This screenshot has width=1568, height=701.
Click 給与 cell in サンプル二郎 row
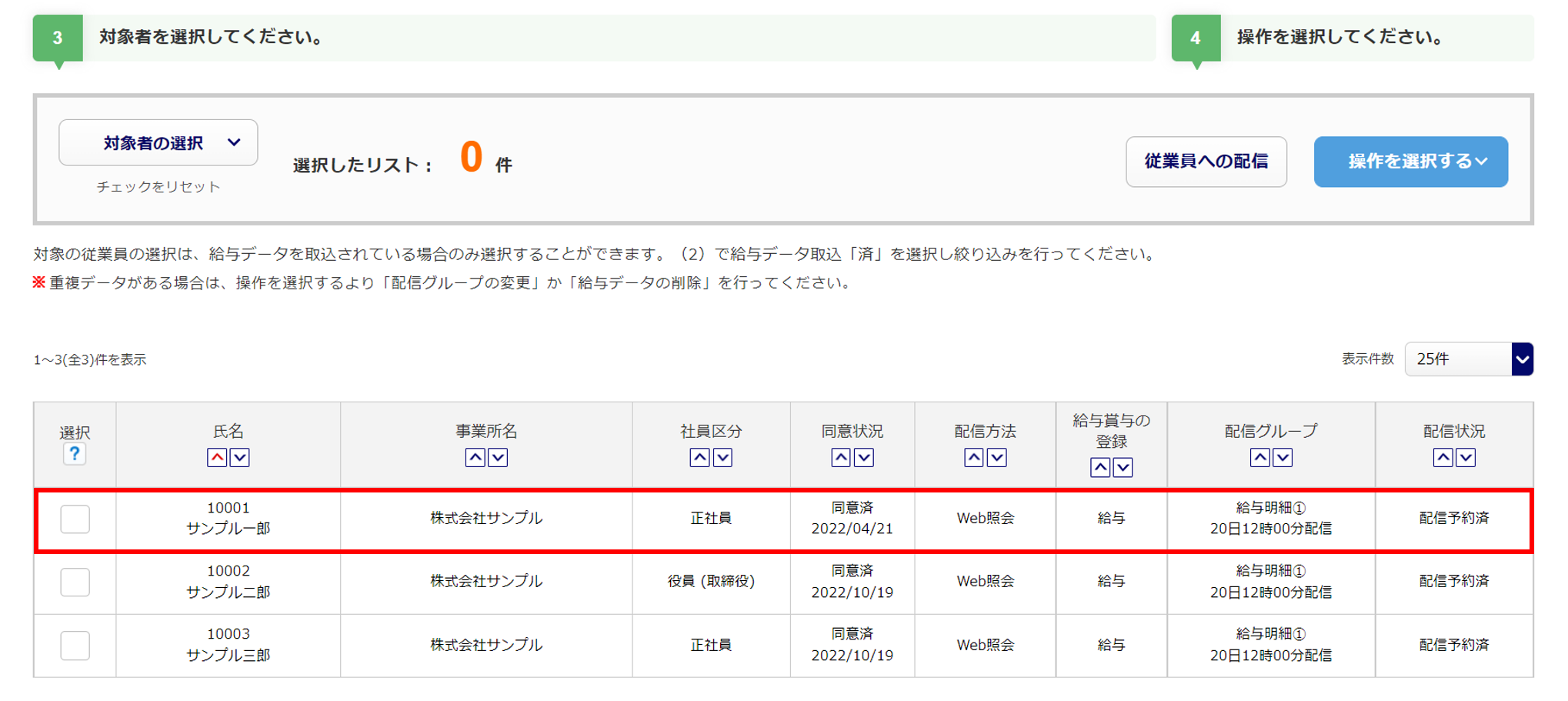pos(1112,582)
